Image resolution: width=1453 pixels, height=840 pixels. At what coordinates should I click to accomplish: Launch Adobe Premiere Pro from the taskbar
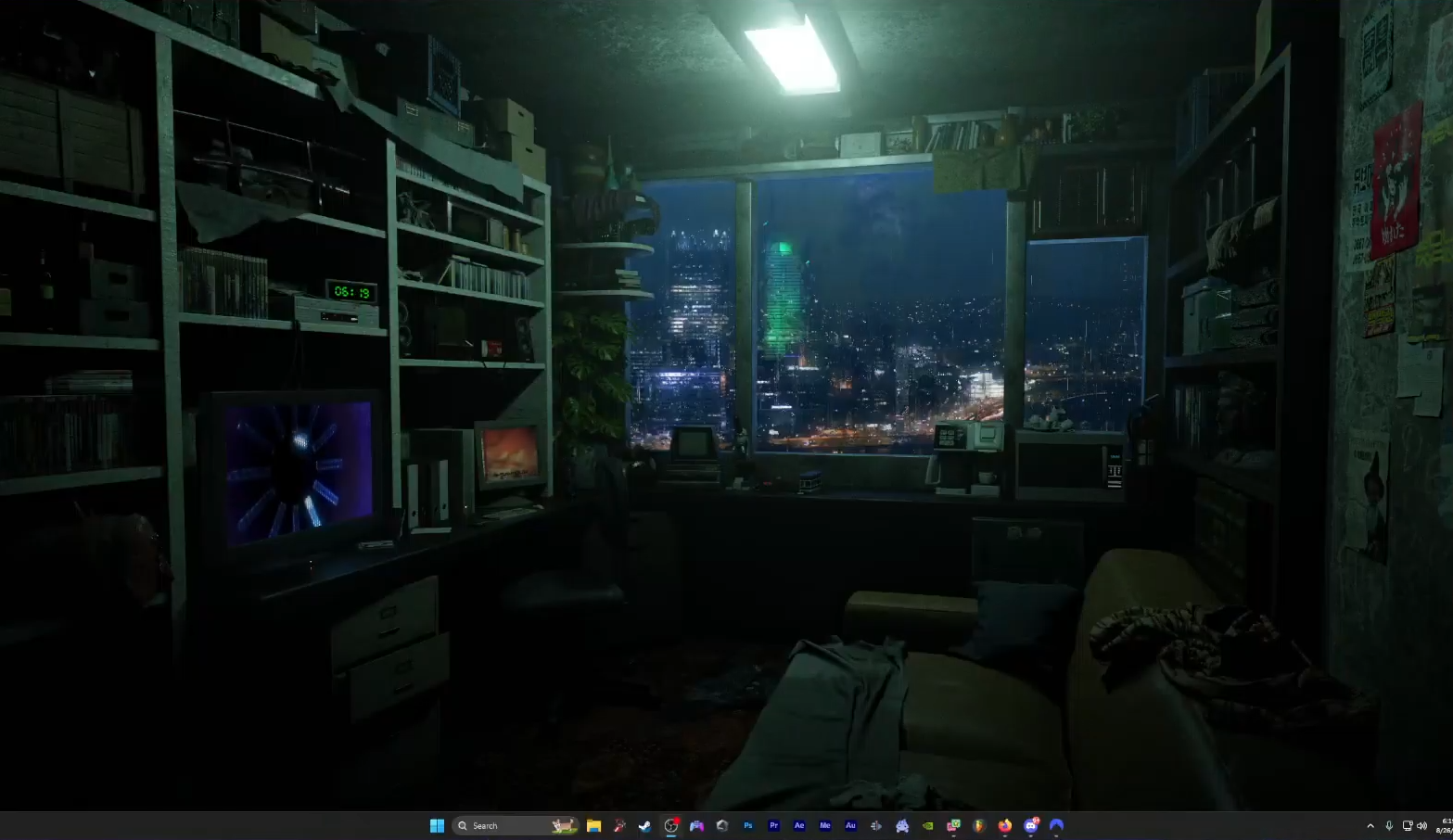click(x=773, y=825)
